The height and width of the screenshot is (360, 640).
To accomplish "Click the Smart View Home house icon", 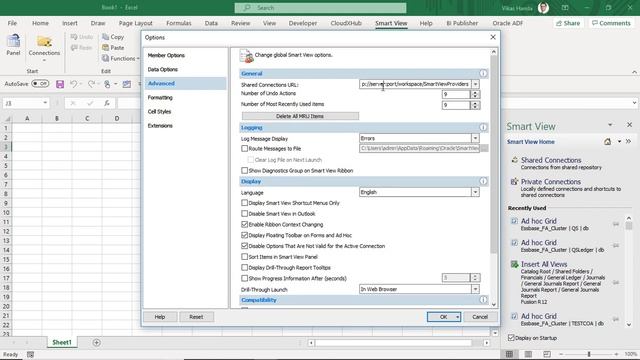I will [607, 142].
